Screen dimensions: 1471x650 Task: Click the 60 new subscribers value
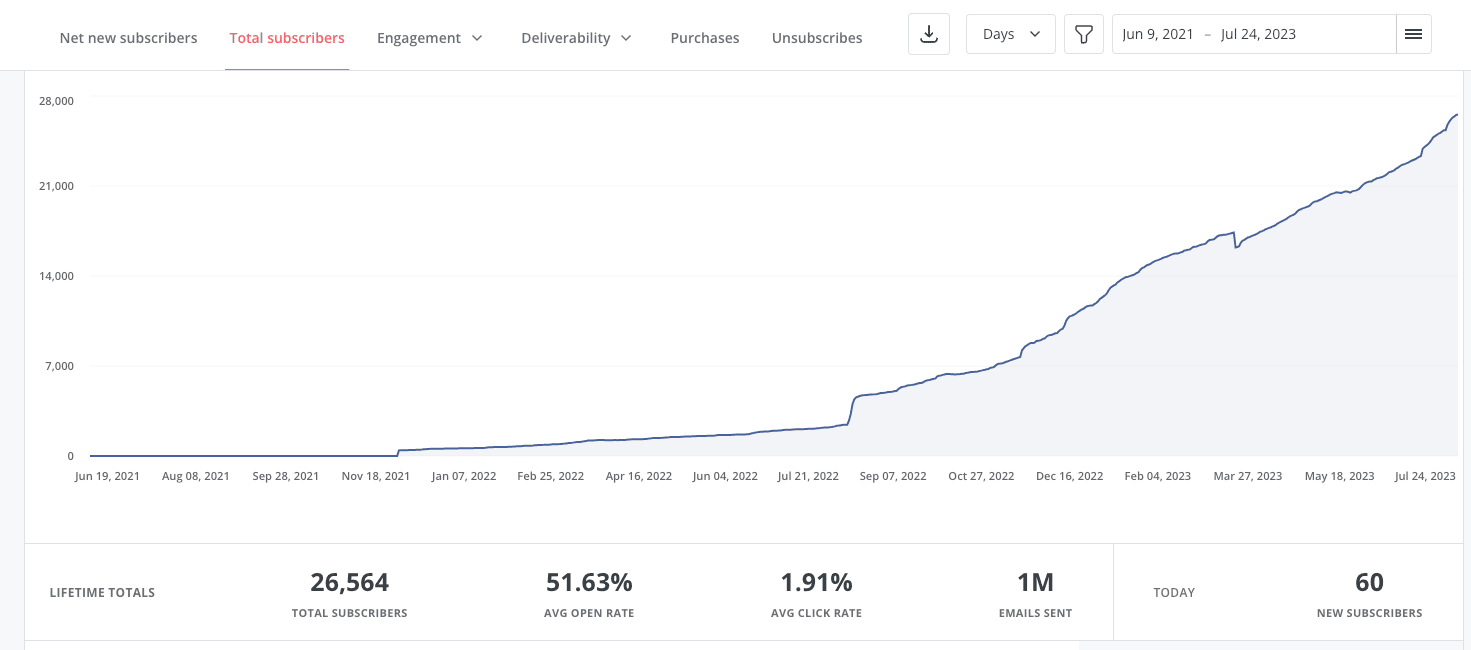(x=1370, y=582)
